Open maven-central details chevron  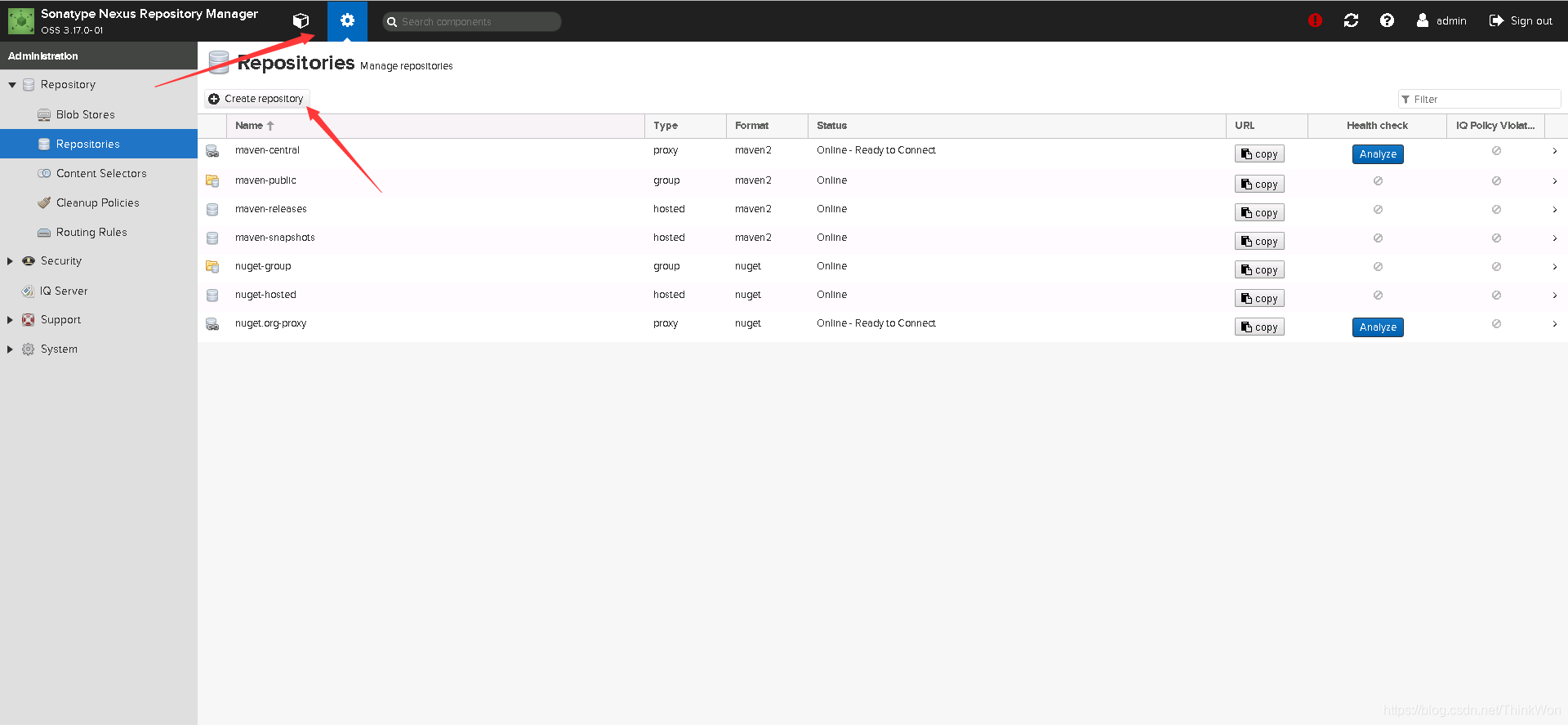[1554, 151]
